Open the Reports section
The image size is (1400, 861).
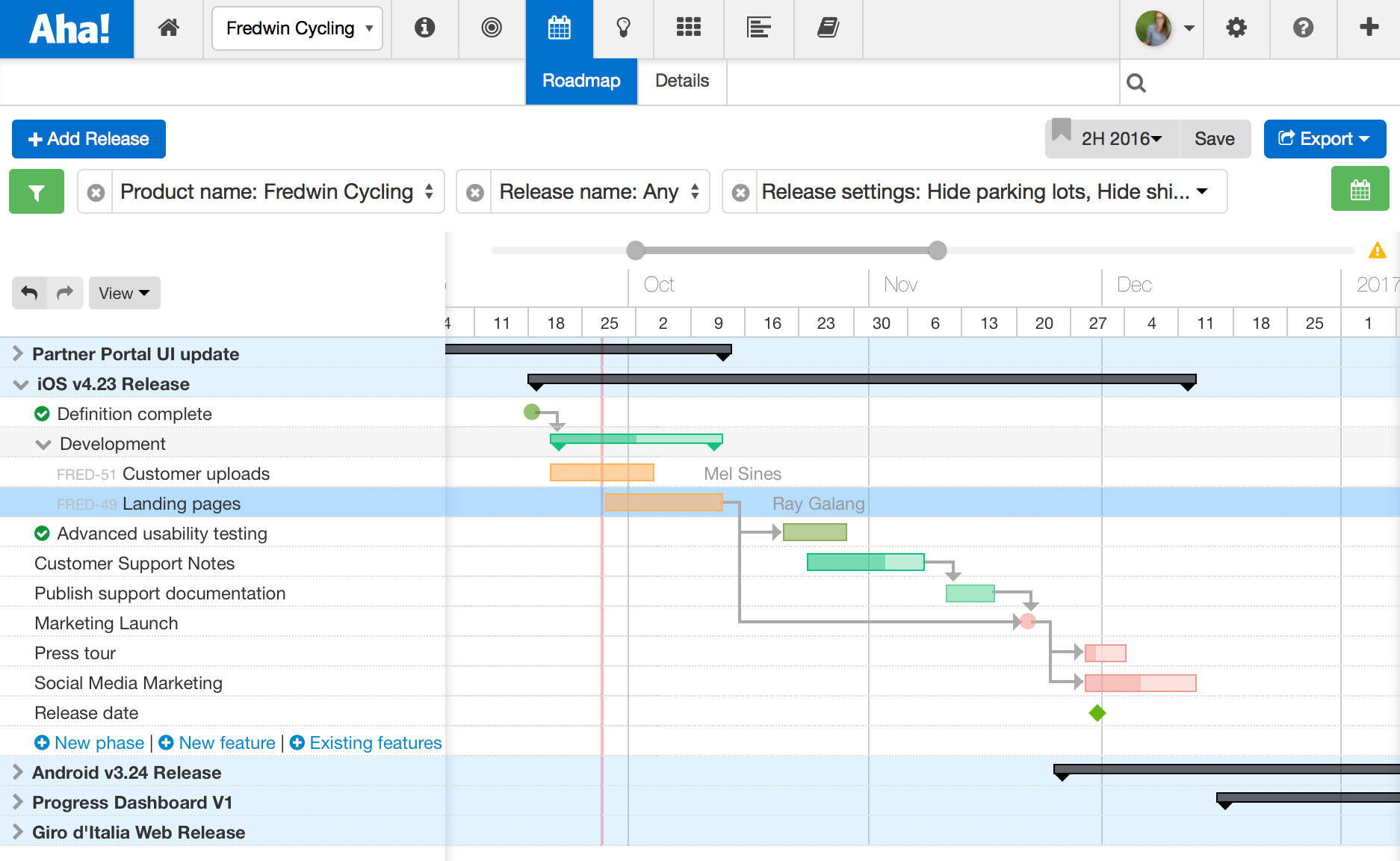(758, 28)
